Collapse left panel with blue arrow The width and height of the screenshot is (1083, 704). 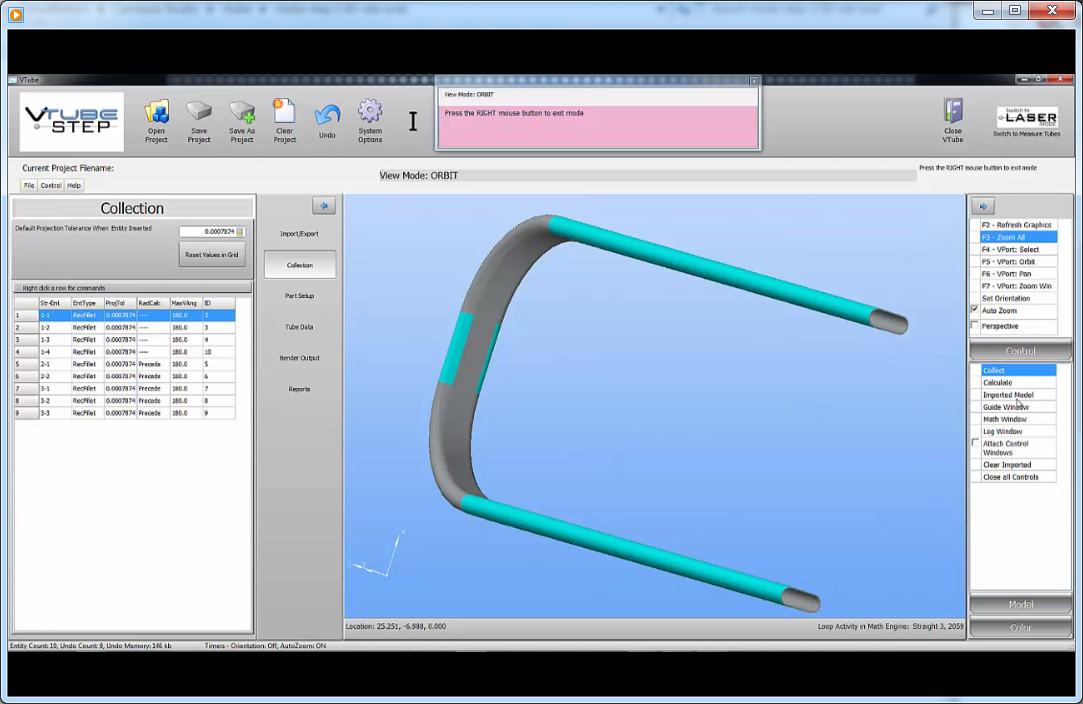323,205
